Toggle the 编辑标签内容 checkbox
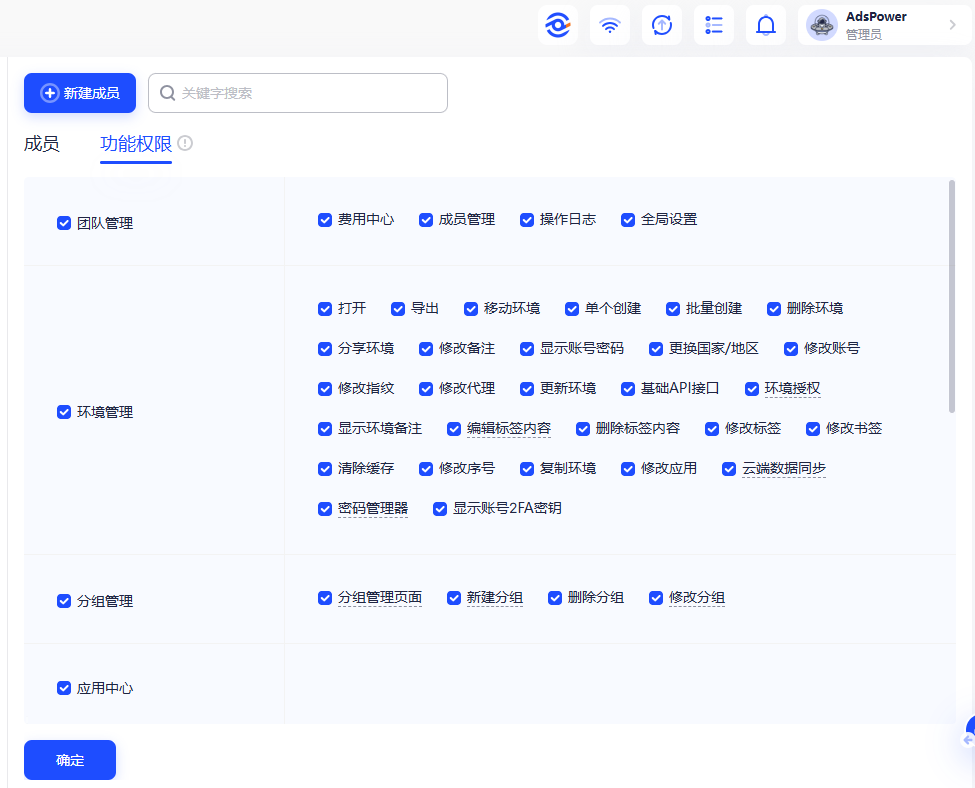 coord(454,429)
